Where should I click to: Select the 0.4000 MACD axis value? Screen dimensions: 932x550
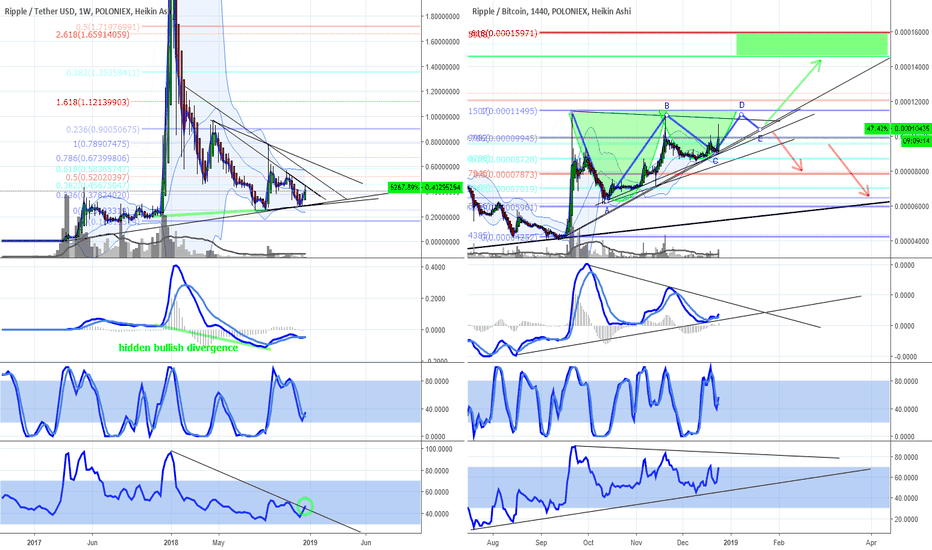[437, 268]
